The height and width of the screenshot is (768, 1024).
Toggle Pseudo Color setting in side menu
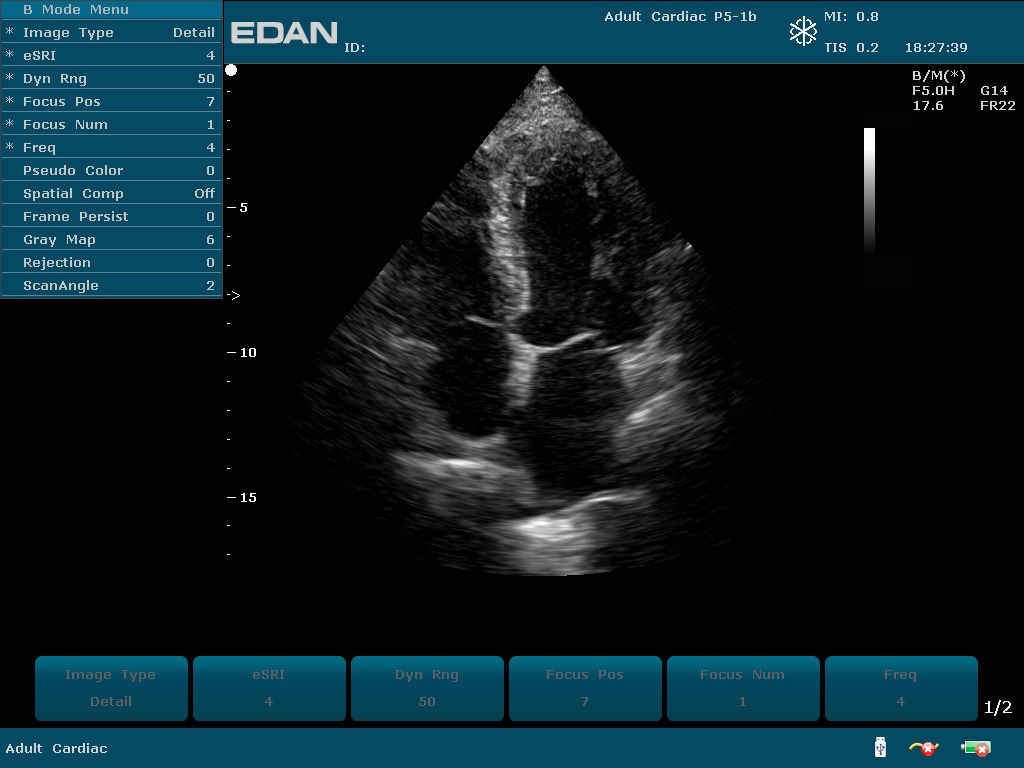point(111,170)
